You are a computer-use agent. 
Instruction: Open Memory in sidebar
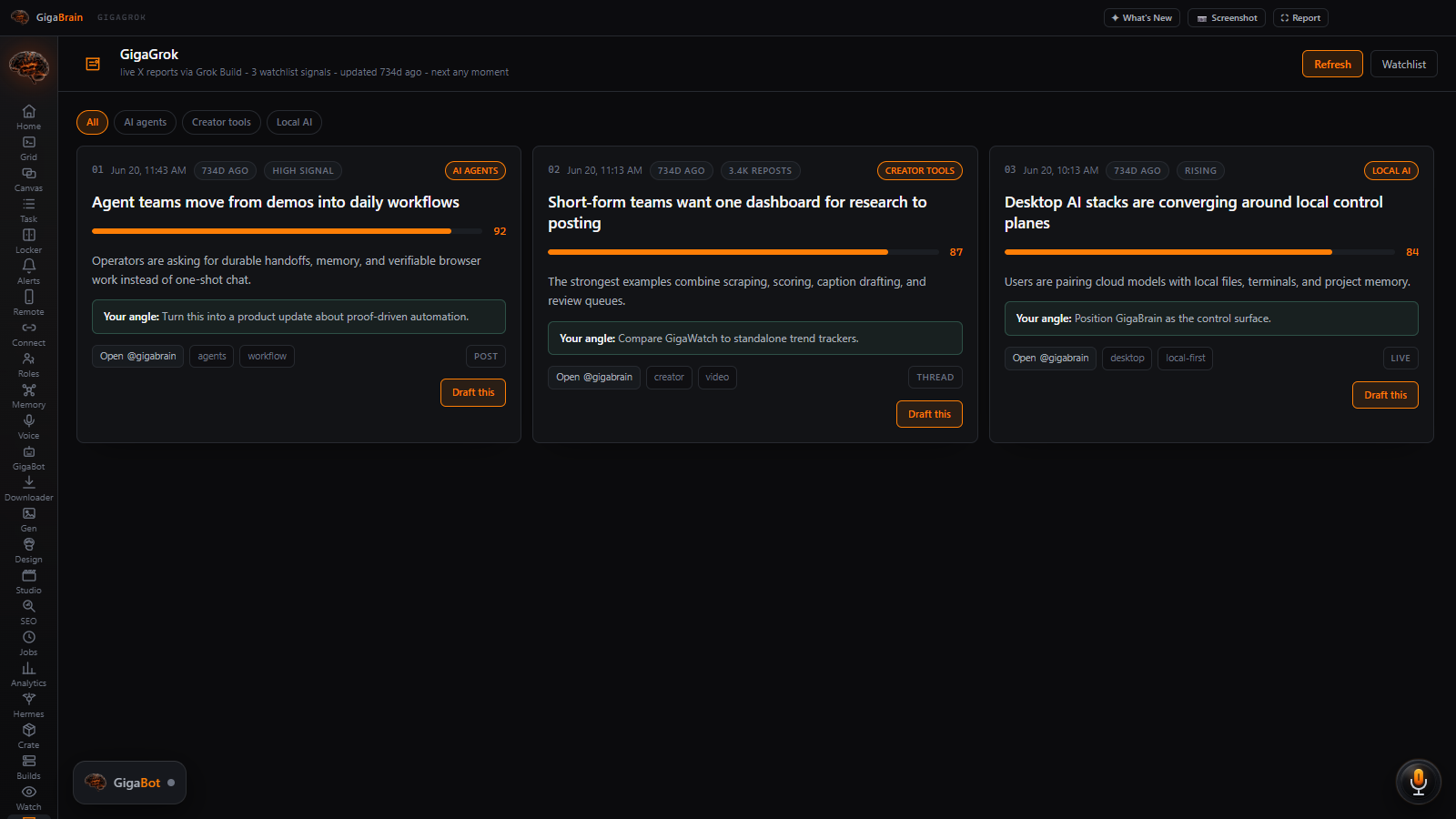coord(28,395)
